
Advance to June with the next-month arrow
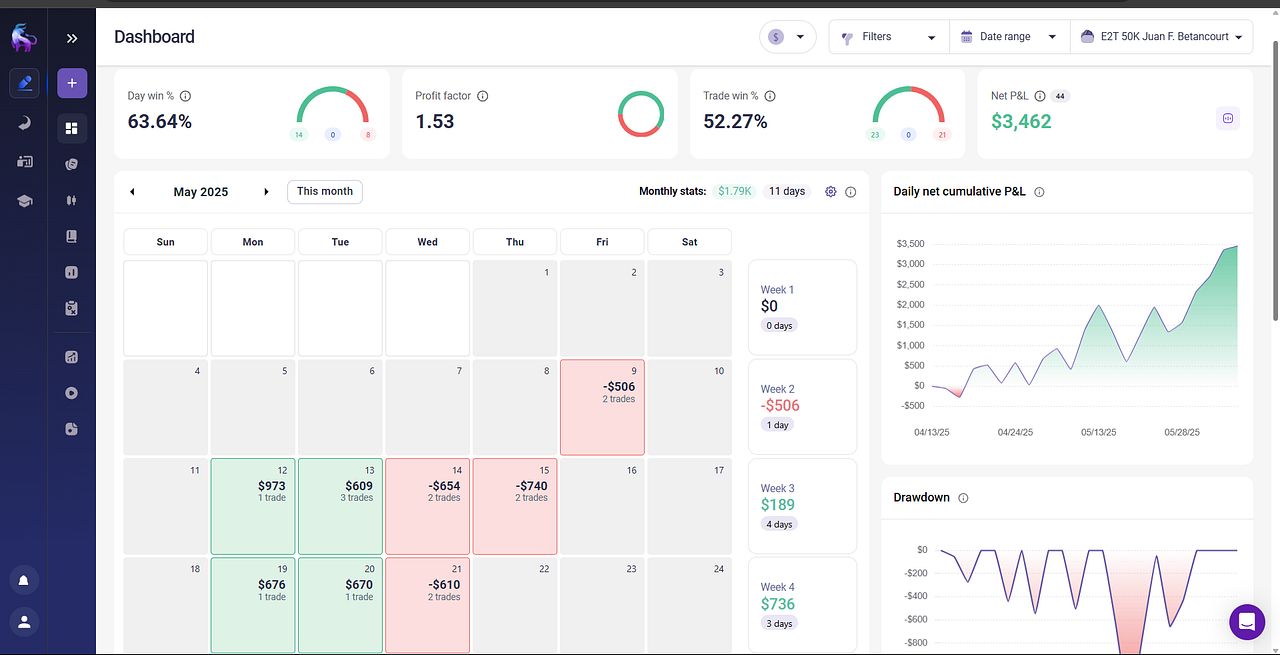click(x=267, y=191)
